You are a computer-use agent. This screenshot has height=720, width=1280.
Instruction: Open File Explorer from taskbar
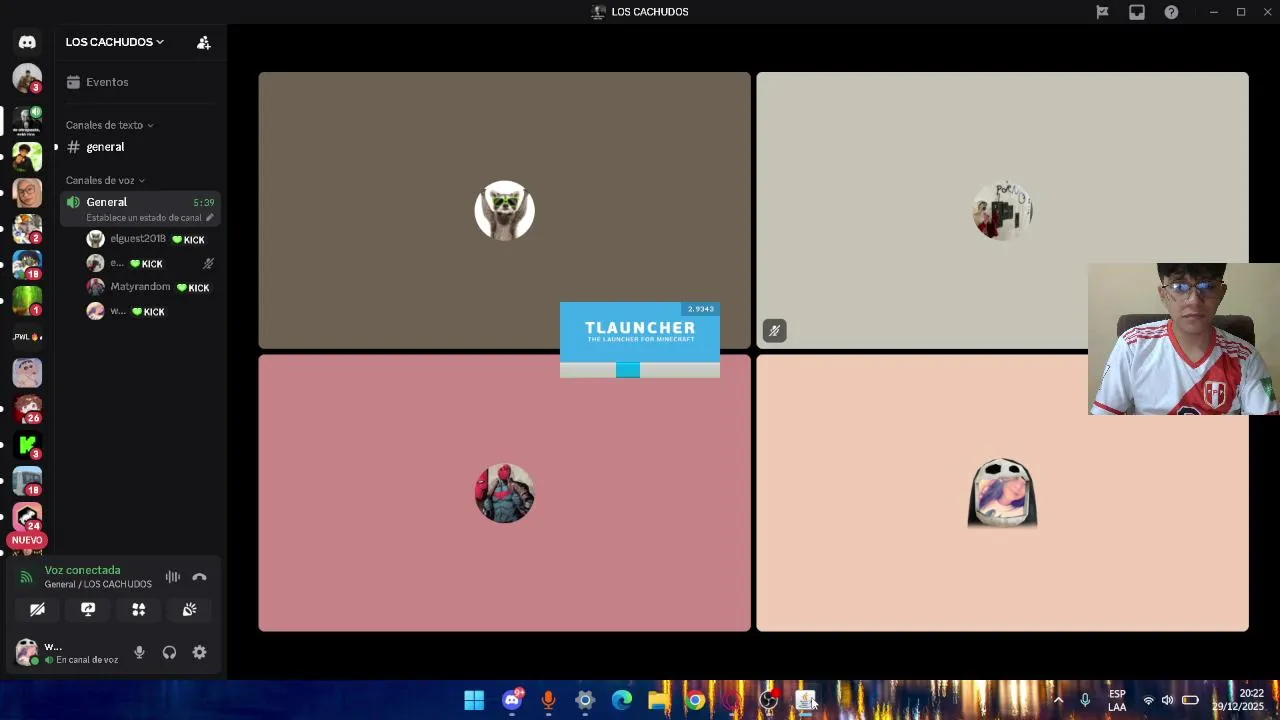pos(658,700)
